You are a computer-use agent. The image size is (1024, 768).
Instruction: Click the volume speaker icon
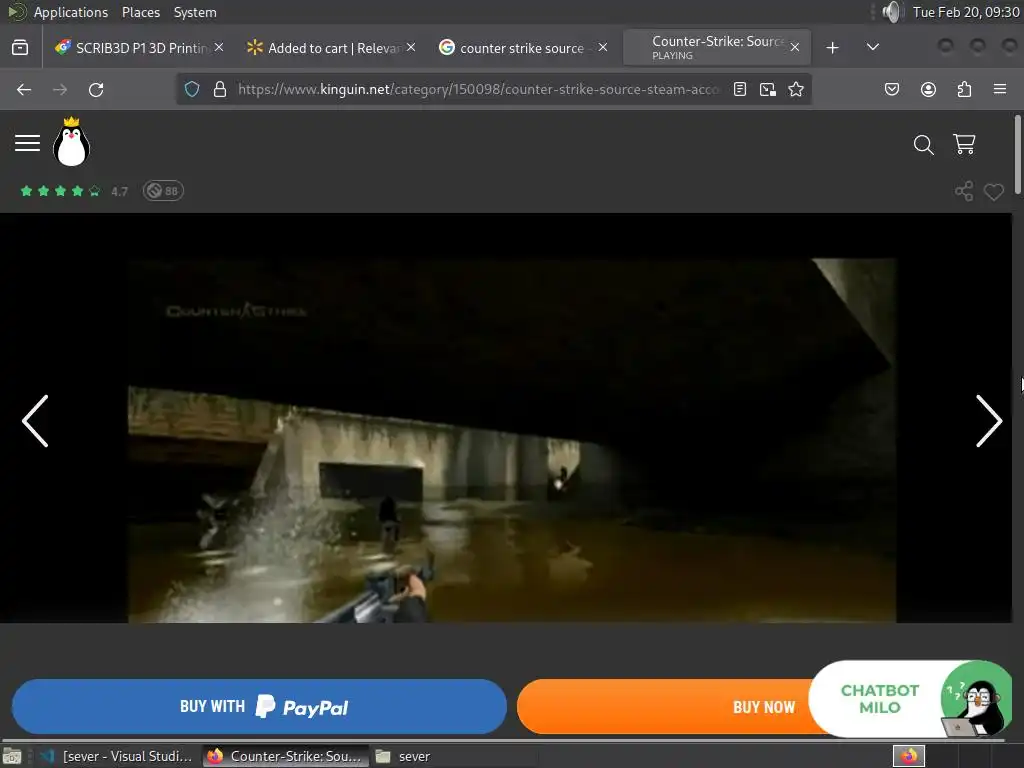892,12
